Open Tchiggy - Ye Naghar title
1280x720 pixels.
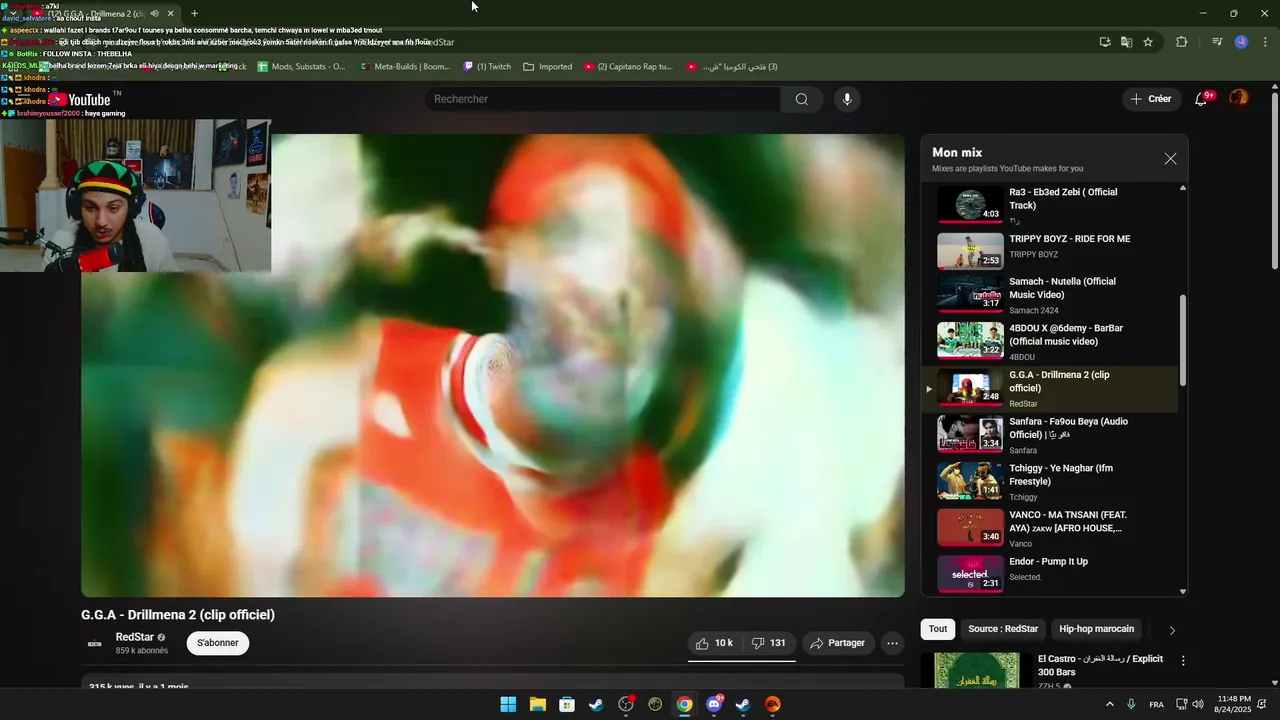point(1061,475)
